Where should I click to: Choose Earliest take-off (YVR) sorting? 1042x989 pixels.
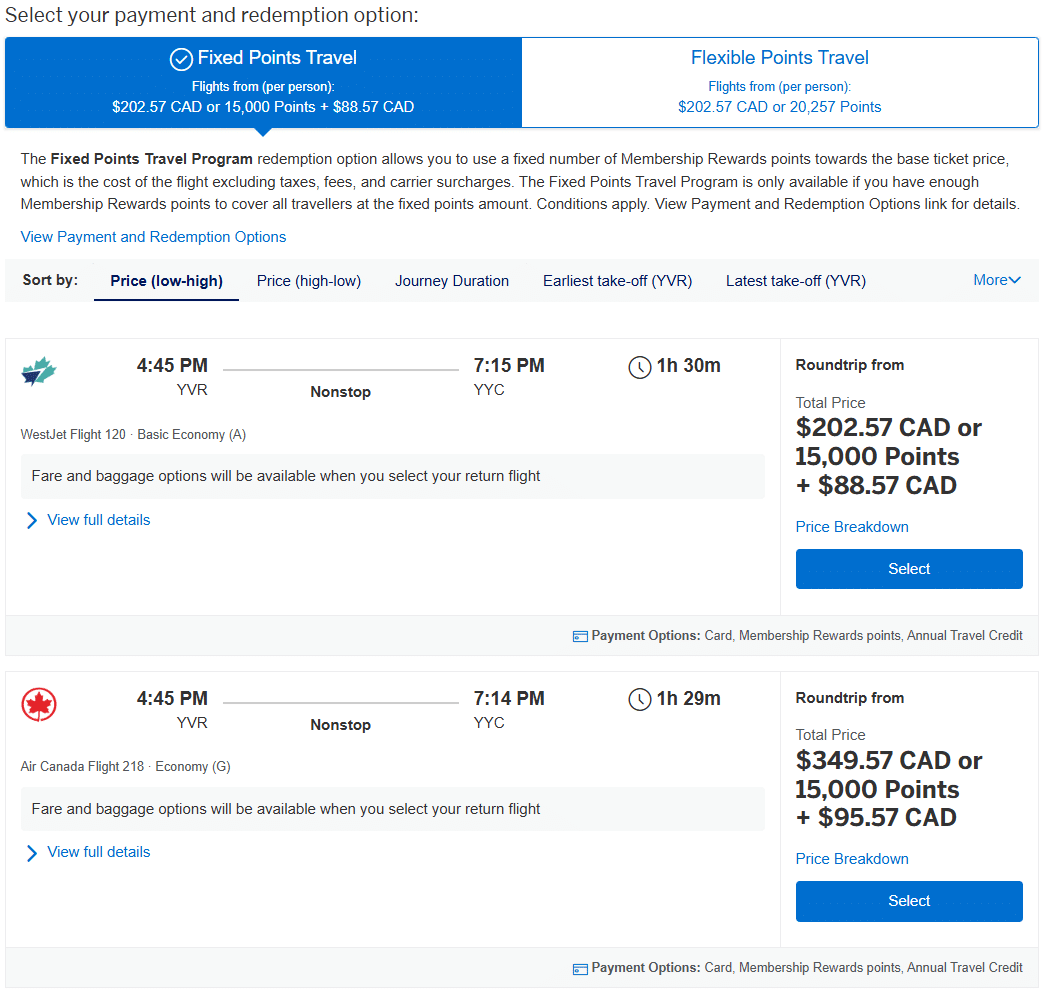(x=617, y=281)
